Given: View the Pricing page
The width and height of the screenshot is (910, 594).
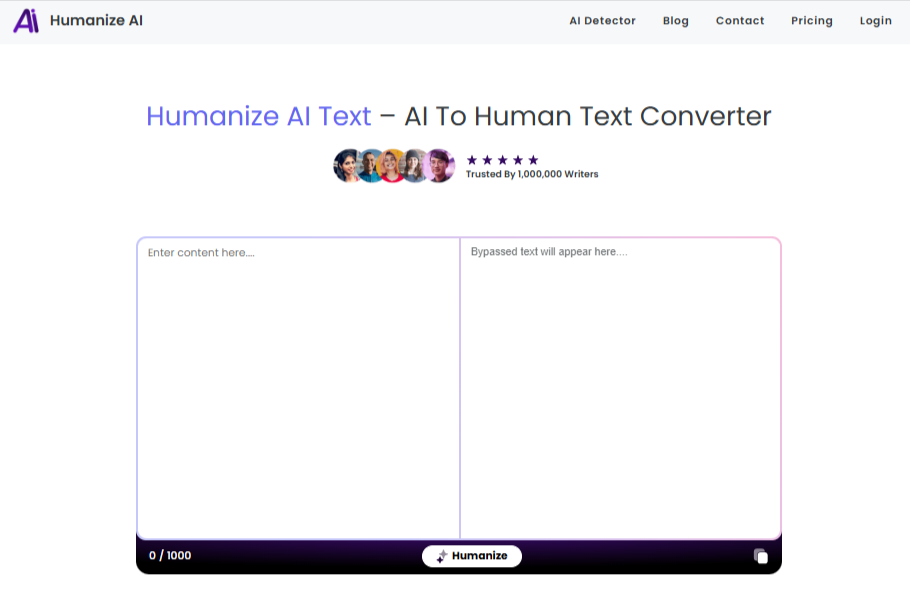Looking at the screenshot, I should 811,21.
